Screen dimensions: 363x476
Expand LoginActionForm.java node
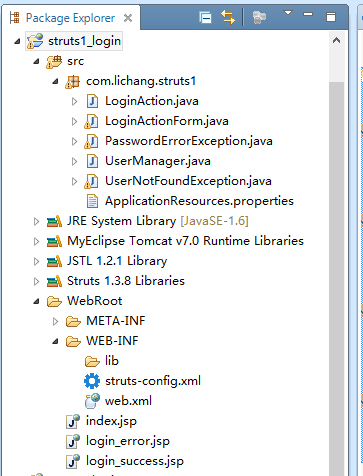click(x=74, y=121)
